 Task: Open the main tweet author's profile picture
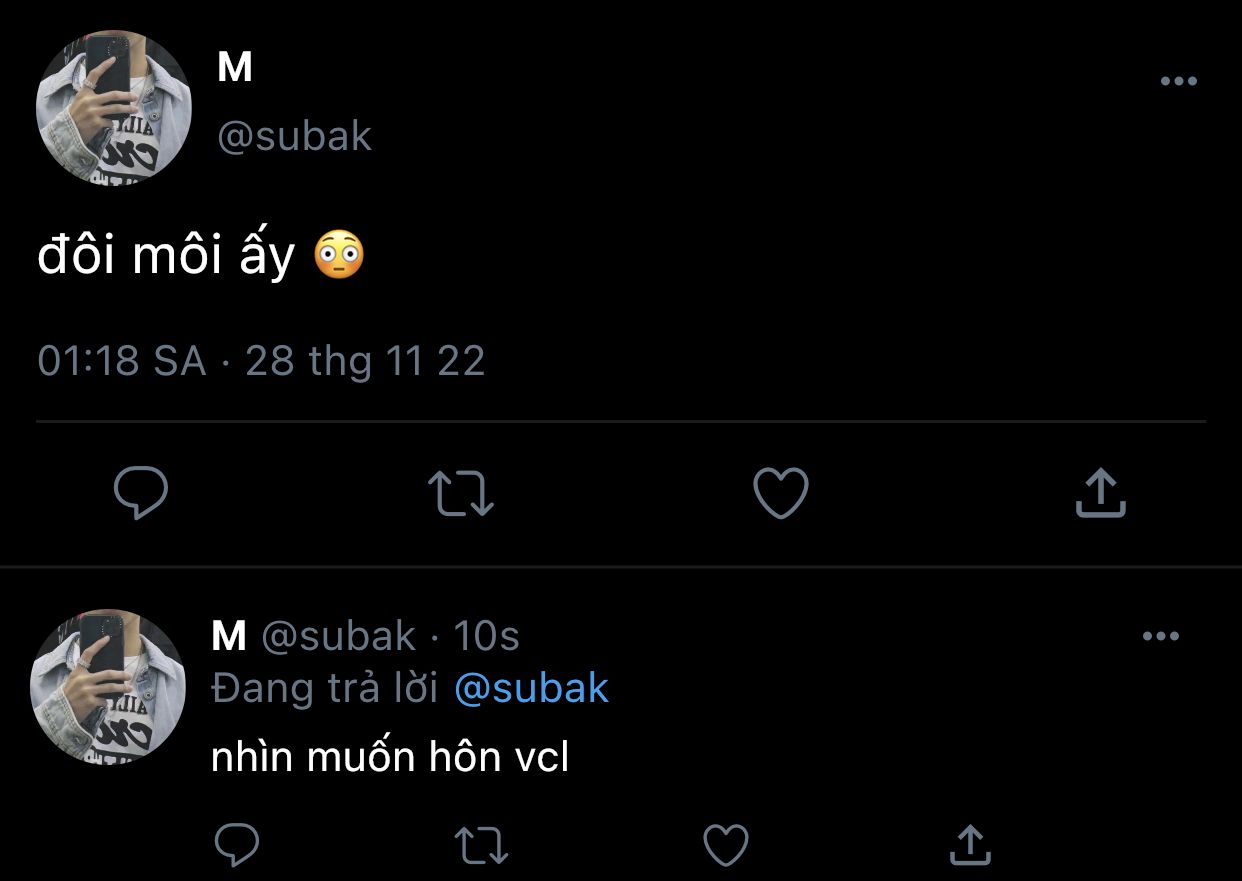[113, 108]
